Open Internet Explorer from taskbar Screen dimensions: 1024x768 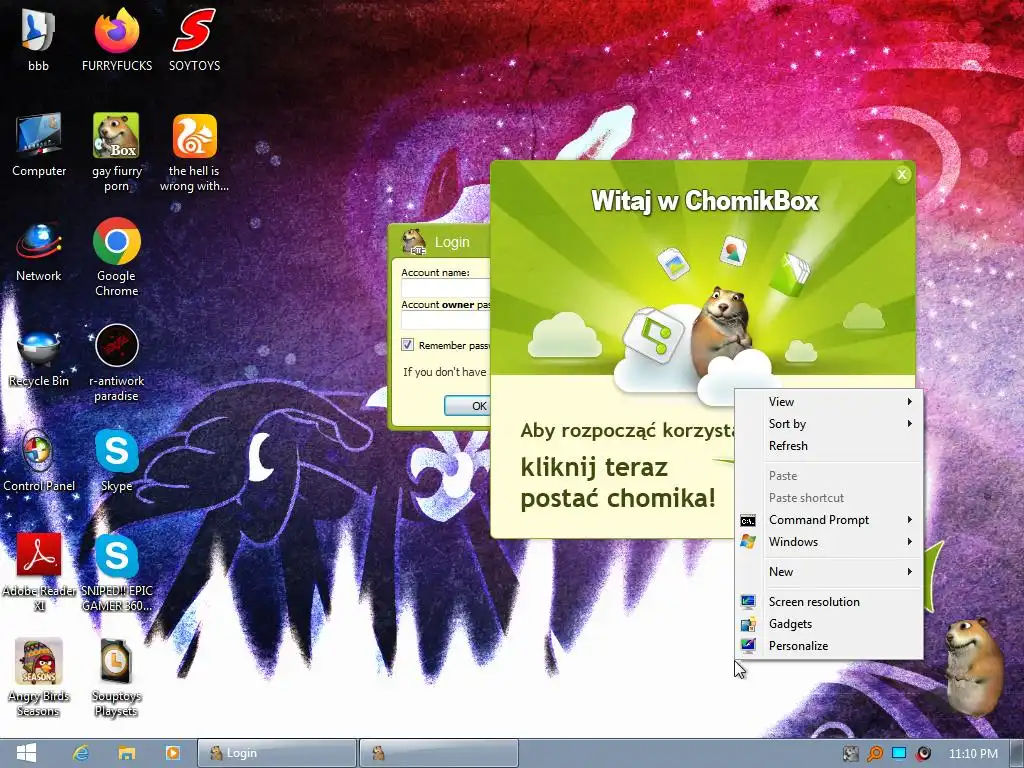coord(80,753)
